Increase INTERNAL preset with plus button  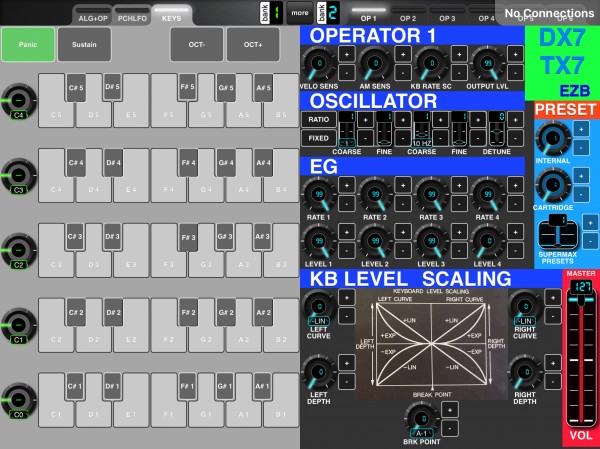pos(581,129)
